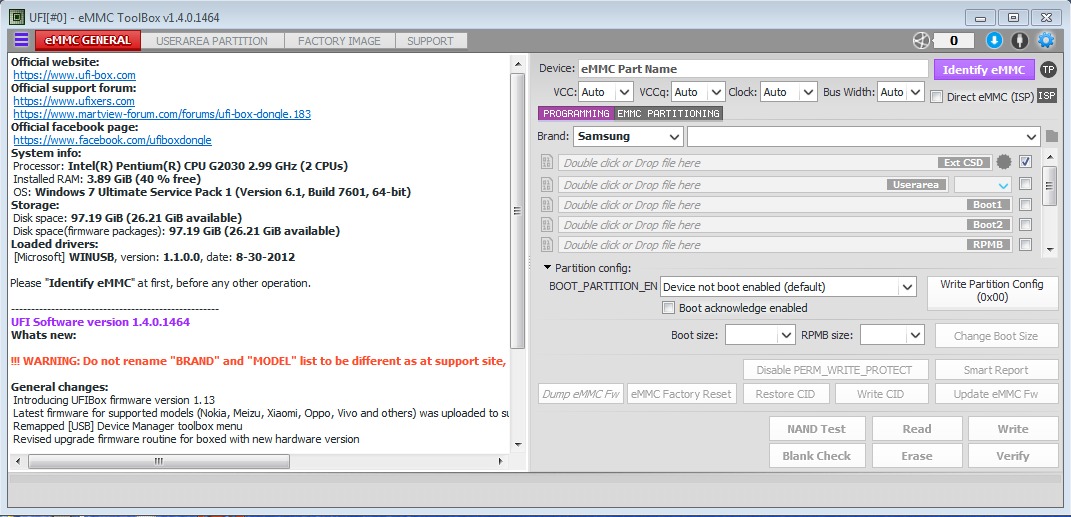Click the Write button
The image size is (1071, 517).
point(1012,429)
